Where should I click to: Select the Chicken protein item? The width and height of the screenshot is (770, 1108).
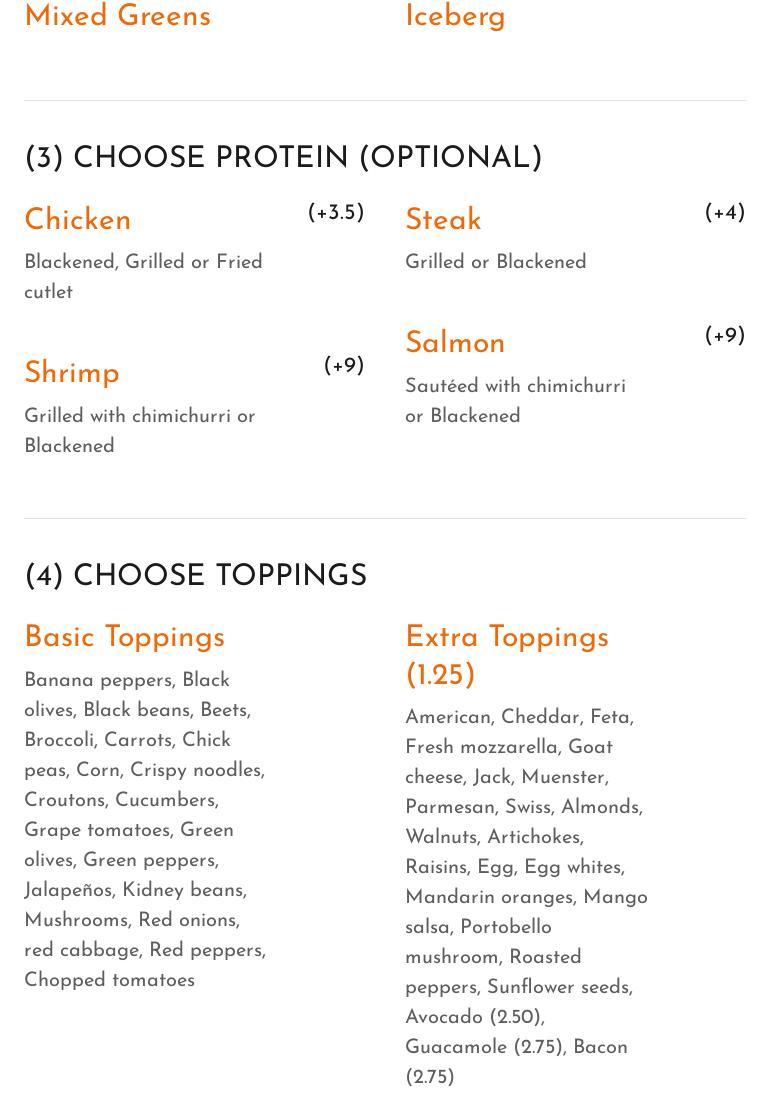click(x=78, y=220)
